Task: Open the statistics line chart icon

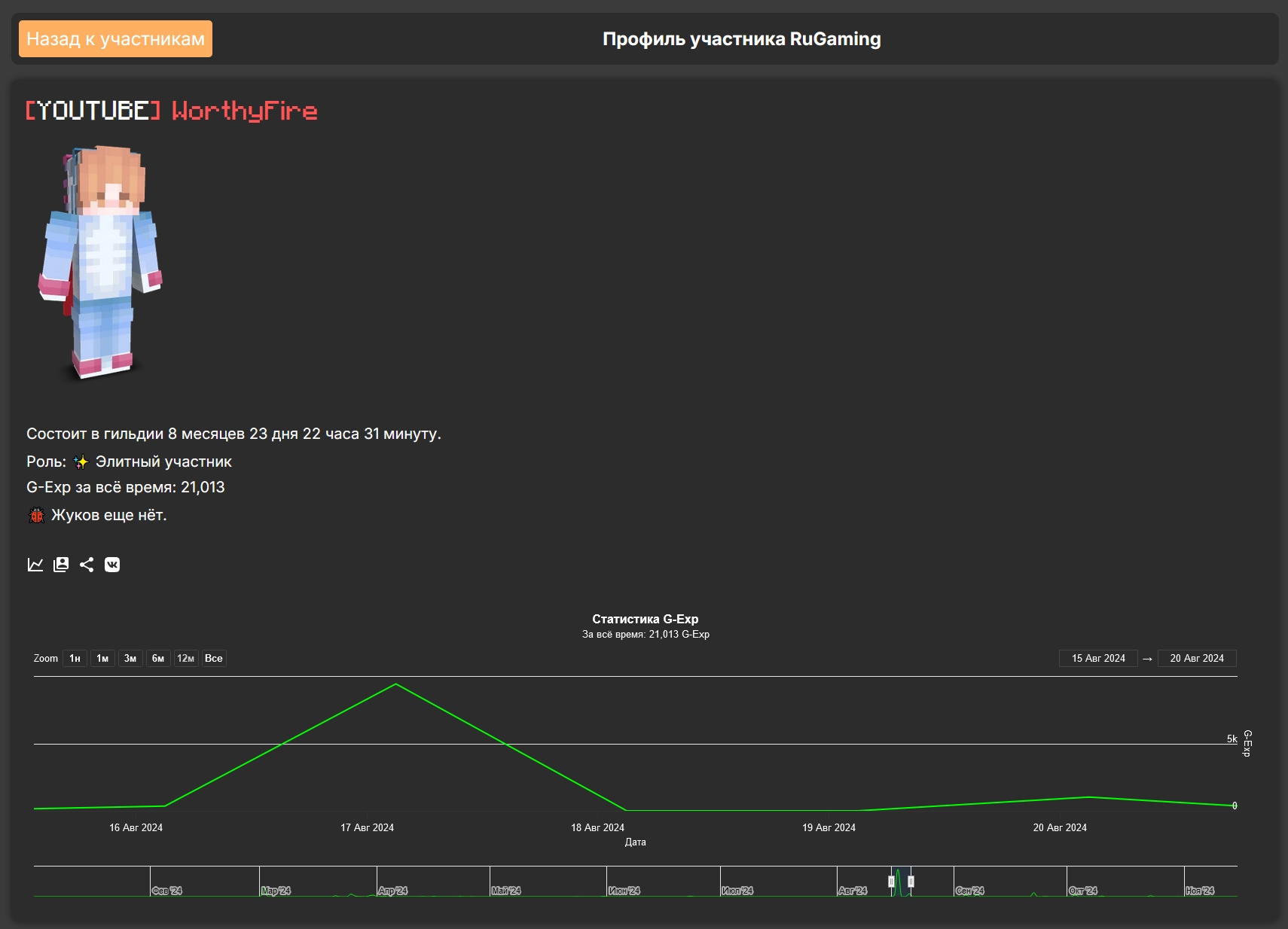Action: (35, 565)
